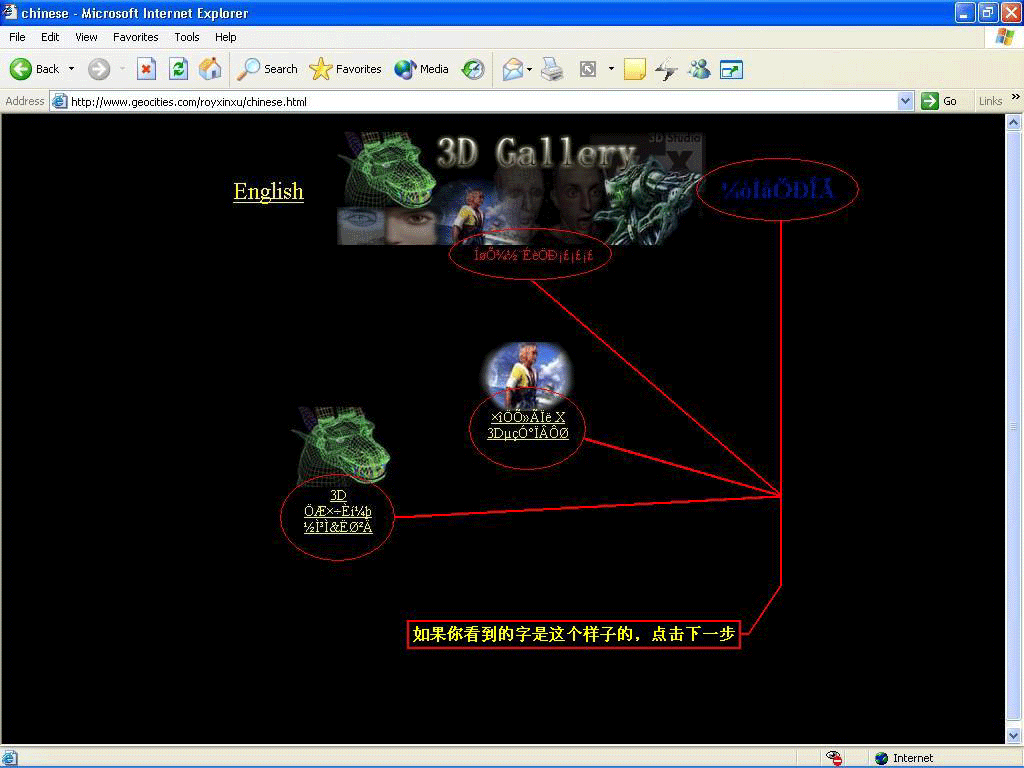1024x768 pixels.
Task: Click the vertical scrollbar down arrow
Action: pos(1013,736)
